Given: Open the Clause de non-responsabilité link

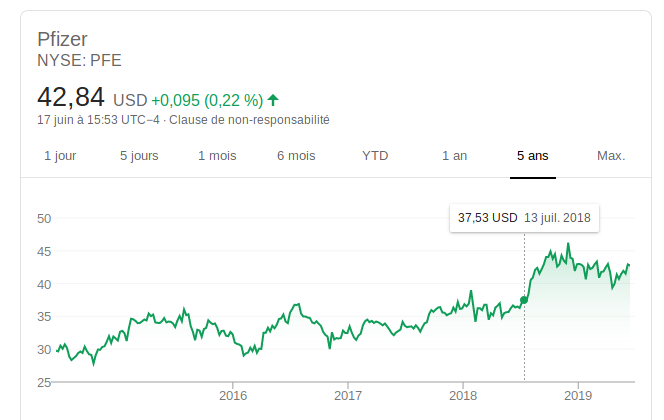Looking at the screenshot, I should pos(249,120).
